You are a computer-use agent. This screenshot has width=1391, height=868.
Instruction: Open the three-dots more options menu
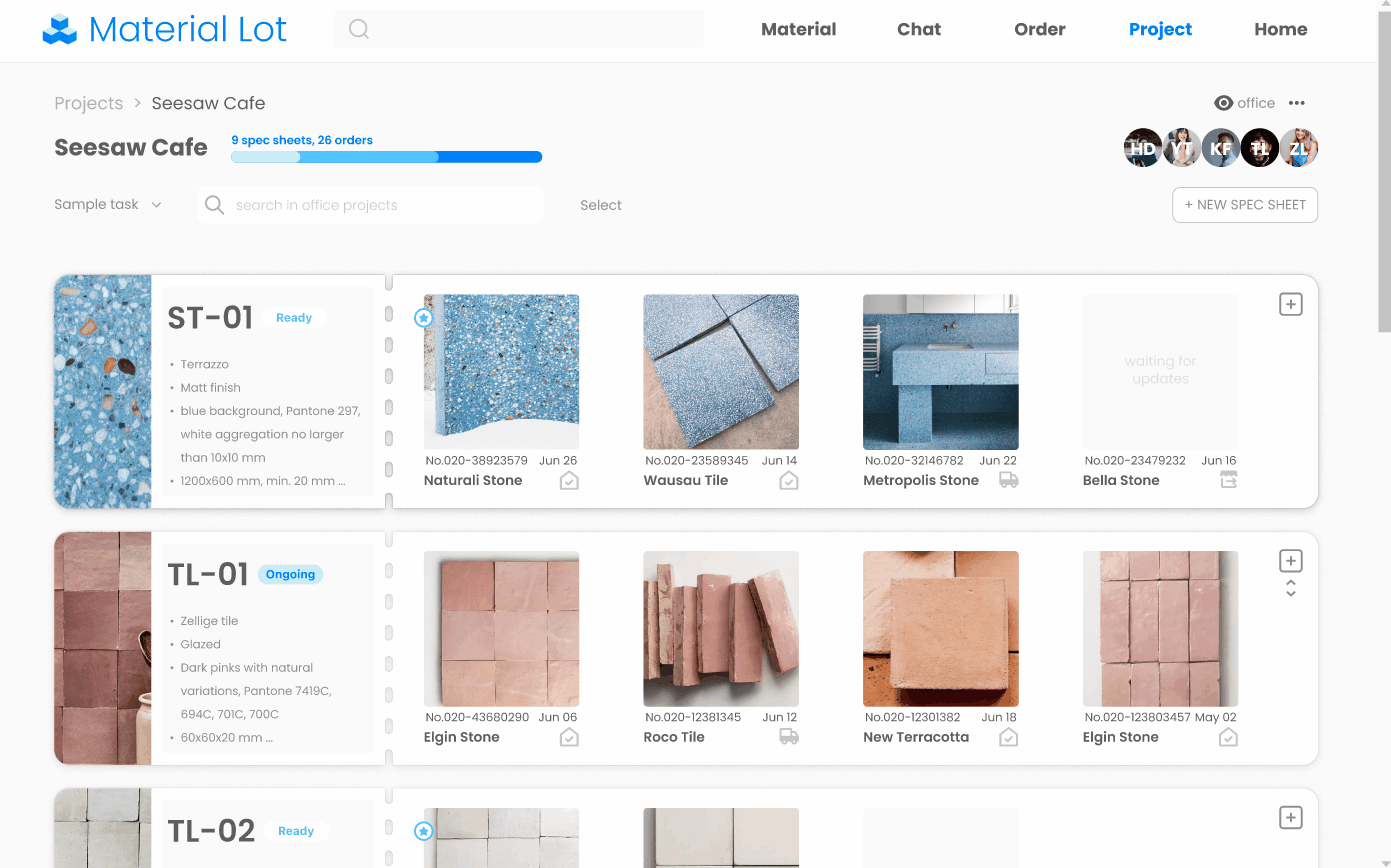1297,103
